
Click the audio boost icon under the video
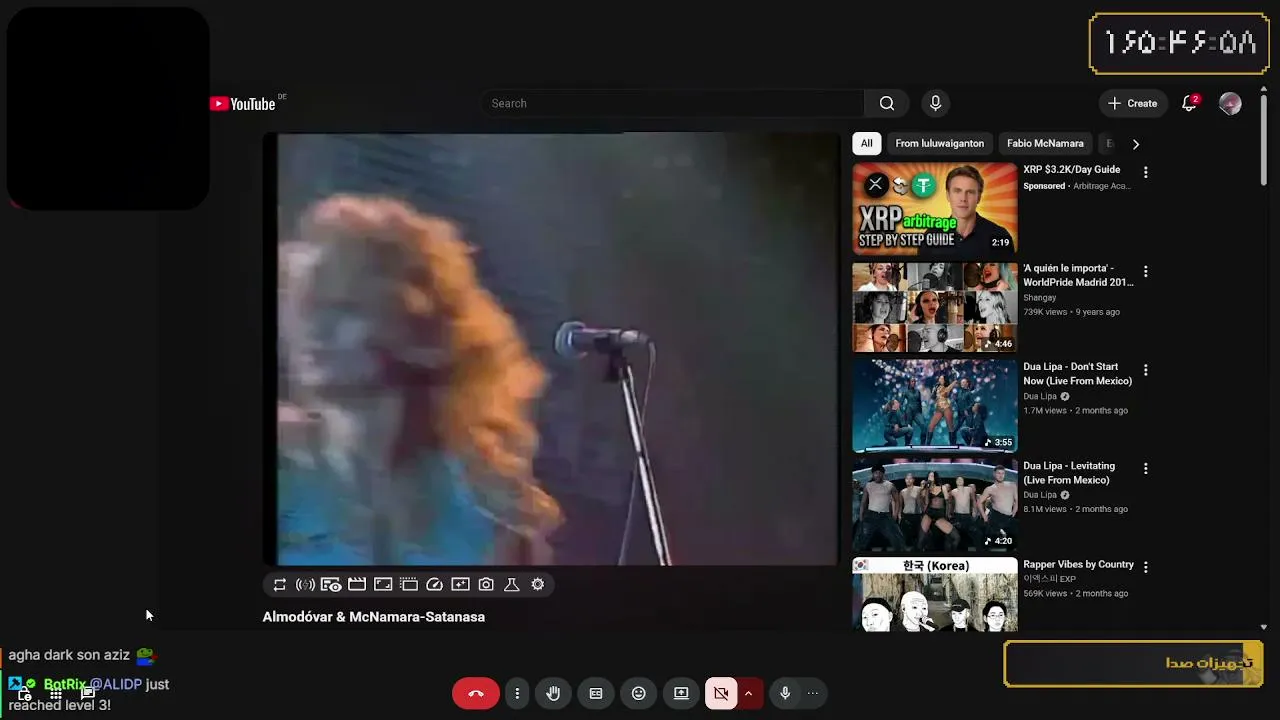(x=305, y=584)
